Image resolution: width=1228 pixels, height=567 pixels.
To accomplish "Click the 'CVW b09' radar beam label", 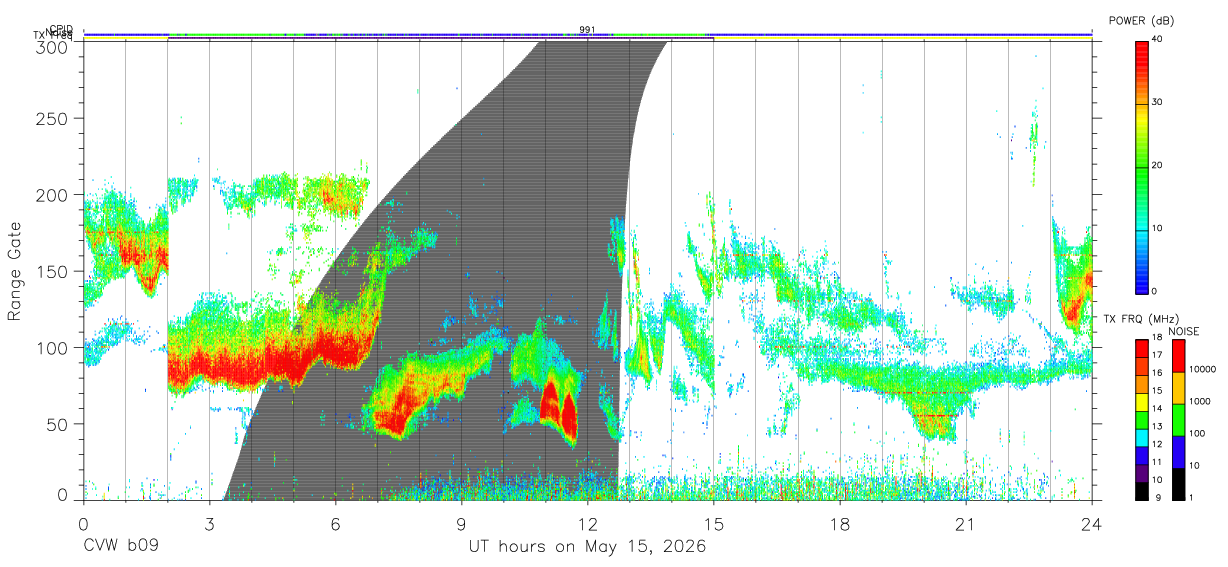I will tap(121, 547).
